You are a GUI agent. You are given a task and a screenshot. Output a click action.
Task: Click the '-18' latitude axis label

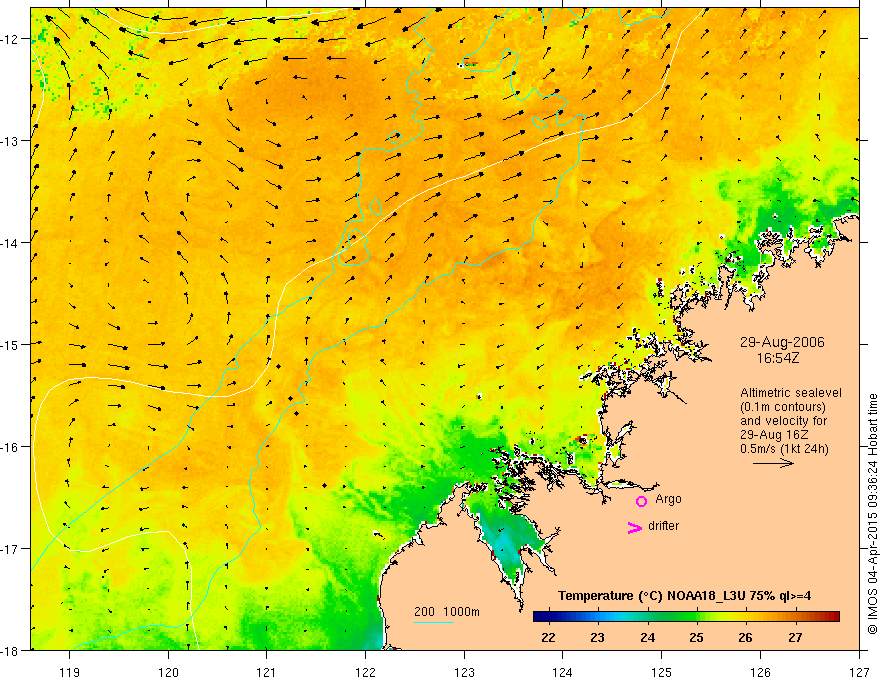click(11, 650)
